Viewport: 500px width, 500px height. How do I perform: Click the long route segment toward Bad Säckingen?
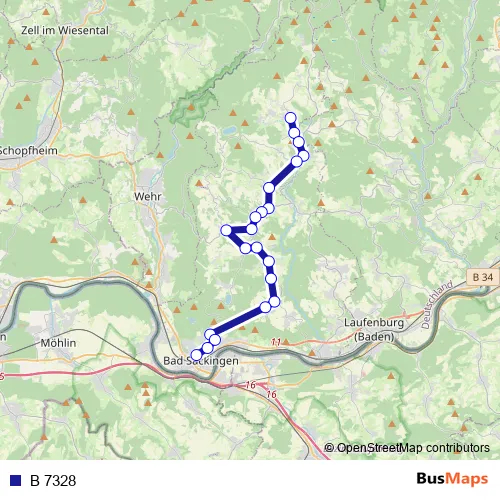(238, 320)
